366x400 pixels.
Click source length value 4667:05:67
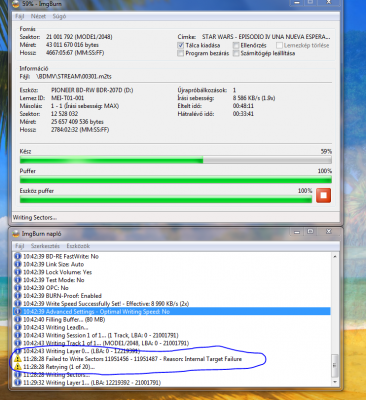pos(75,53)
